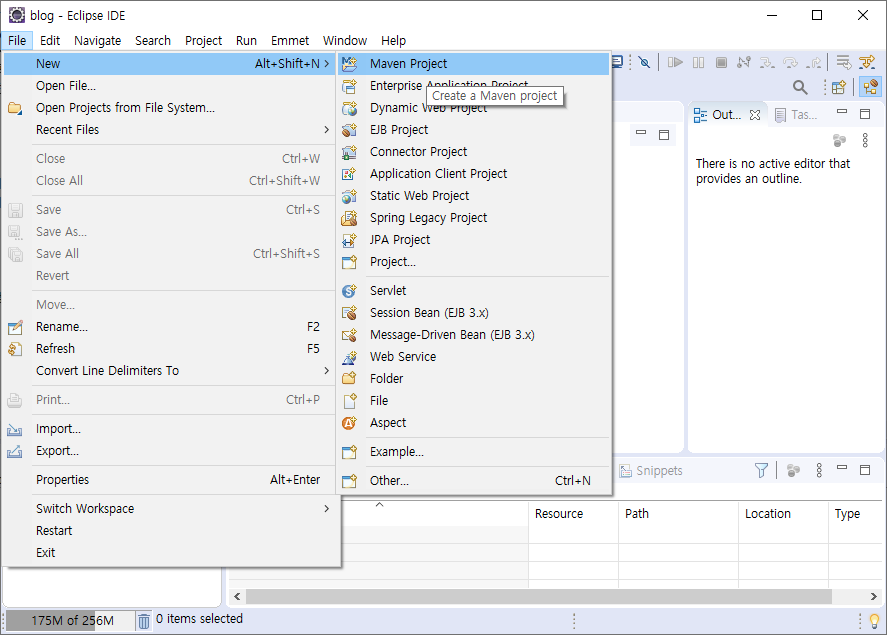This screenshot has width=887, height=635.
Task: Select Open Projects from File System...
Action: click(x=170, y=107)
